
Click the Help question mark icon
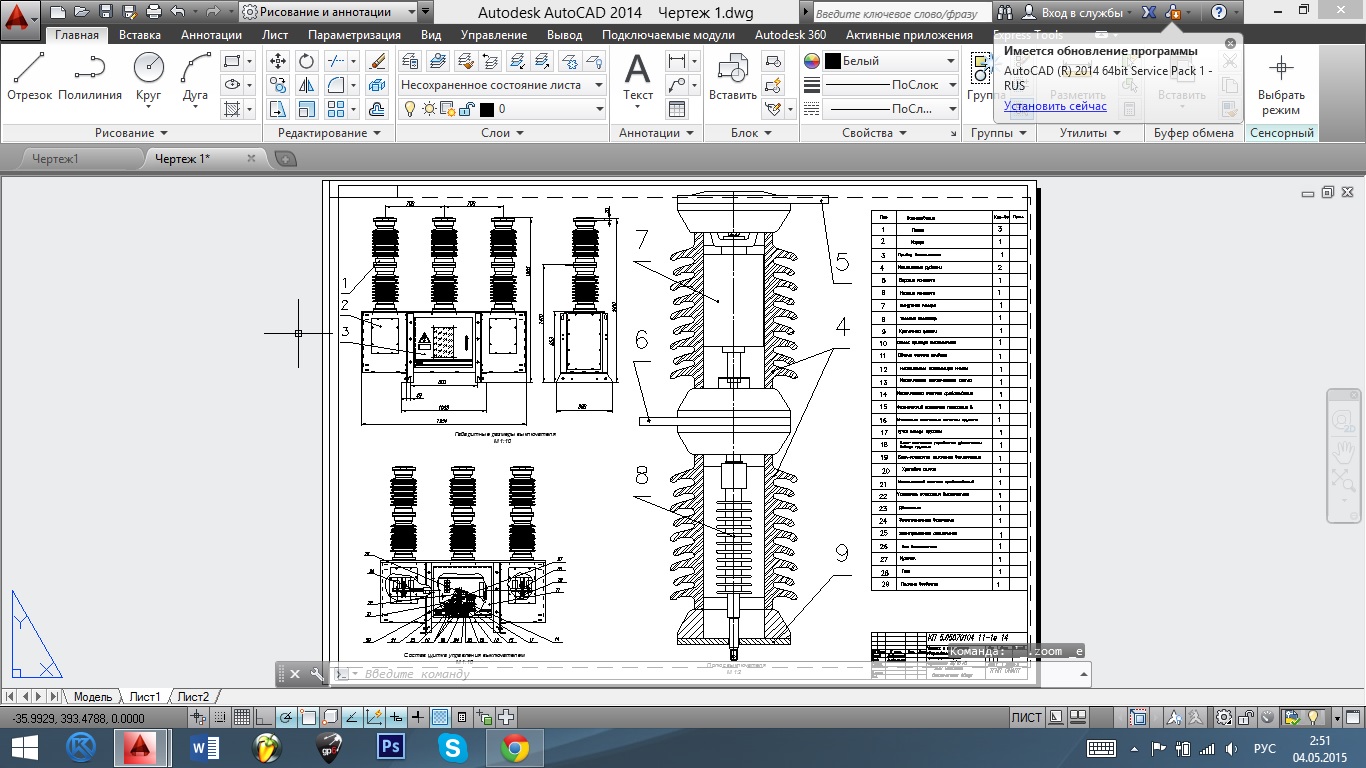click(1218, 12)
